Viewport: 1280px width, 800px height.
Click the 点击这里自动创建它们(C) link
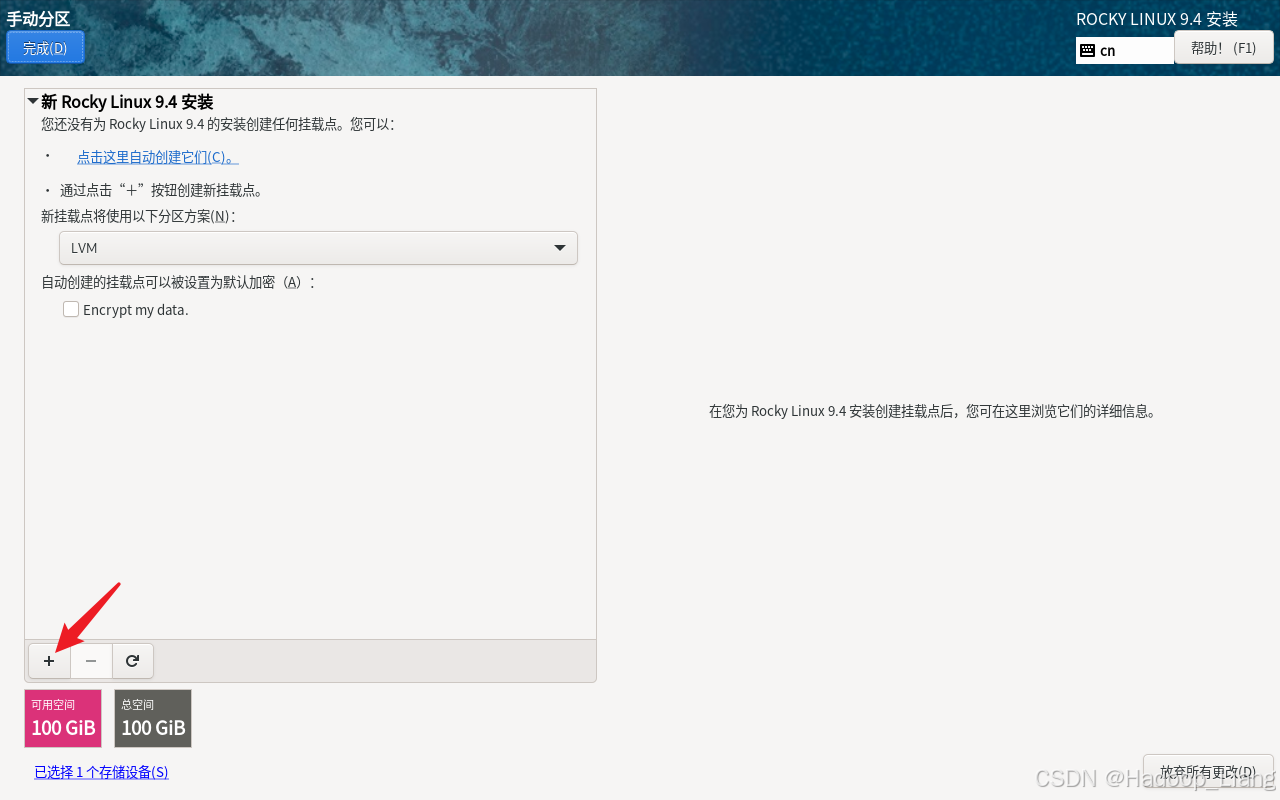tap(157, 157)
